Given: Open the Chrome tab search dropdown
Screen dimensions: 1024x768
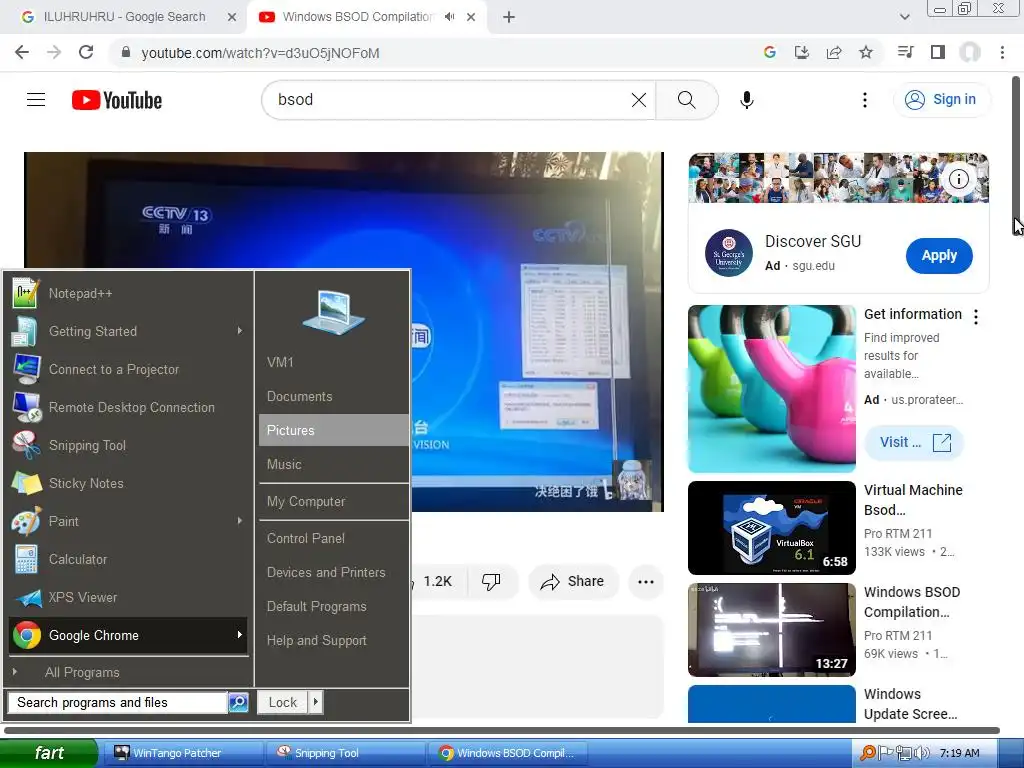Looking at the screenshot, I should pyautogui.click(x=904, y=17).
